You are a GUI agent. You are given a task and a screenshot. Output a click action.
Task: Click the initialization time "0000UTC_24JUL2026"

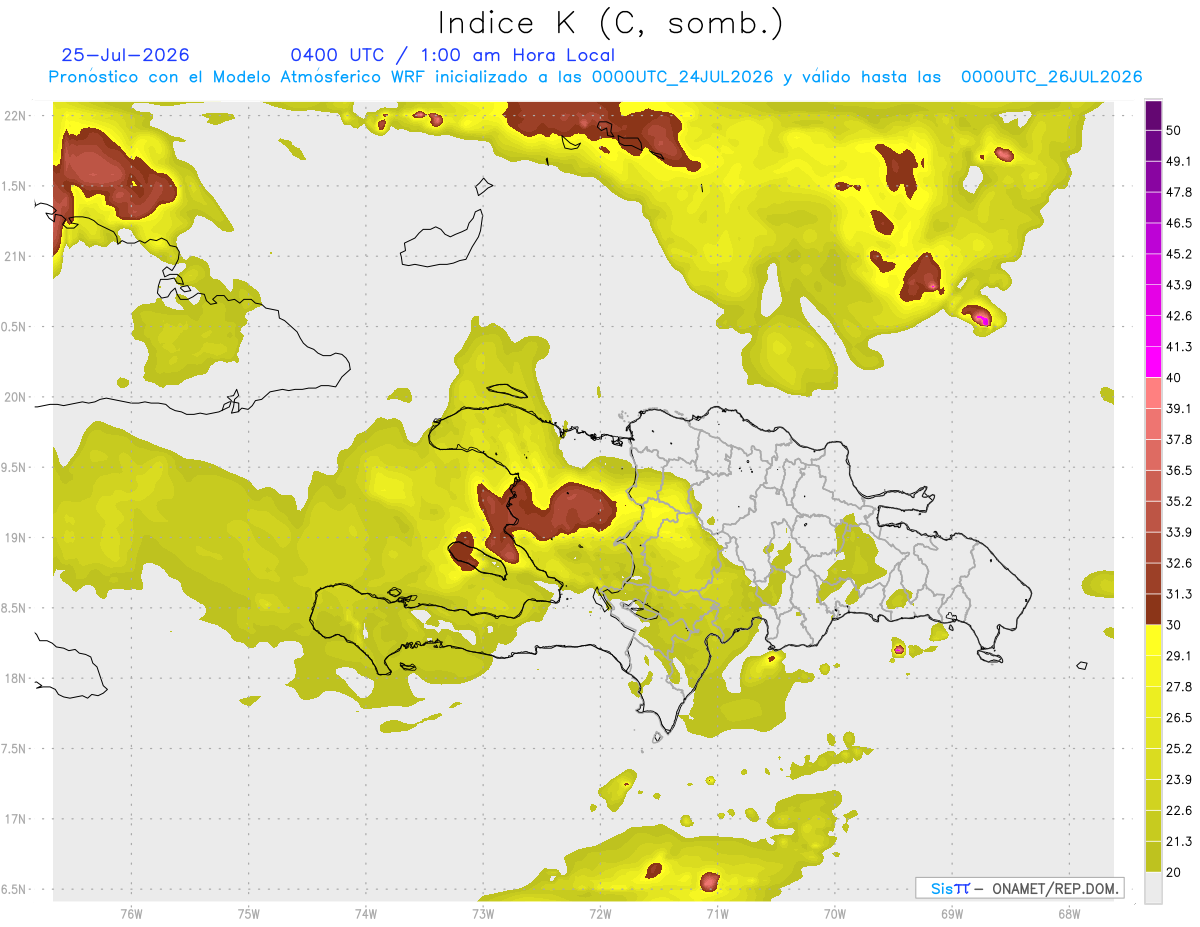tap(682, 77)
